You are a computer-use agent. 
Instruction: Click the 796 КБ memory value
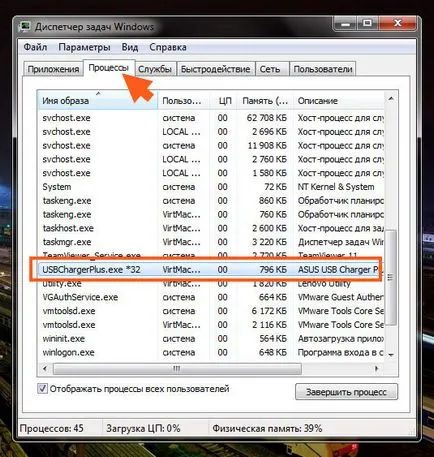tap(273, 269)
